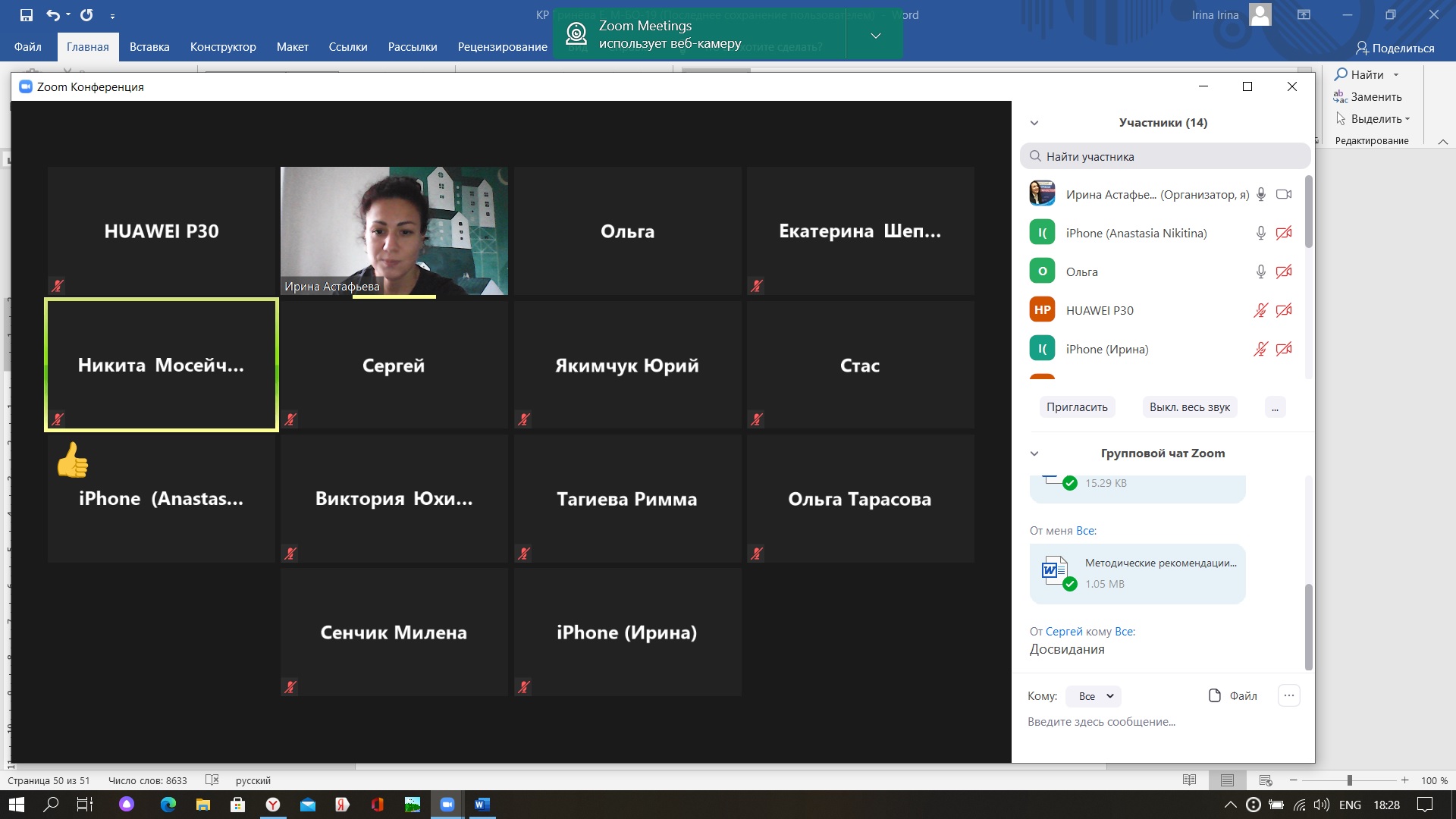Select the Никита Мосейч... participant tile
The width and height of the screenshot is (1456, 819).
point(161,365)
